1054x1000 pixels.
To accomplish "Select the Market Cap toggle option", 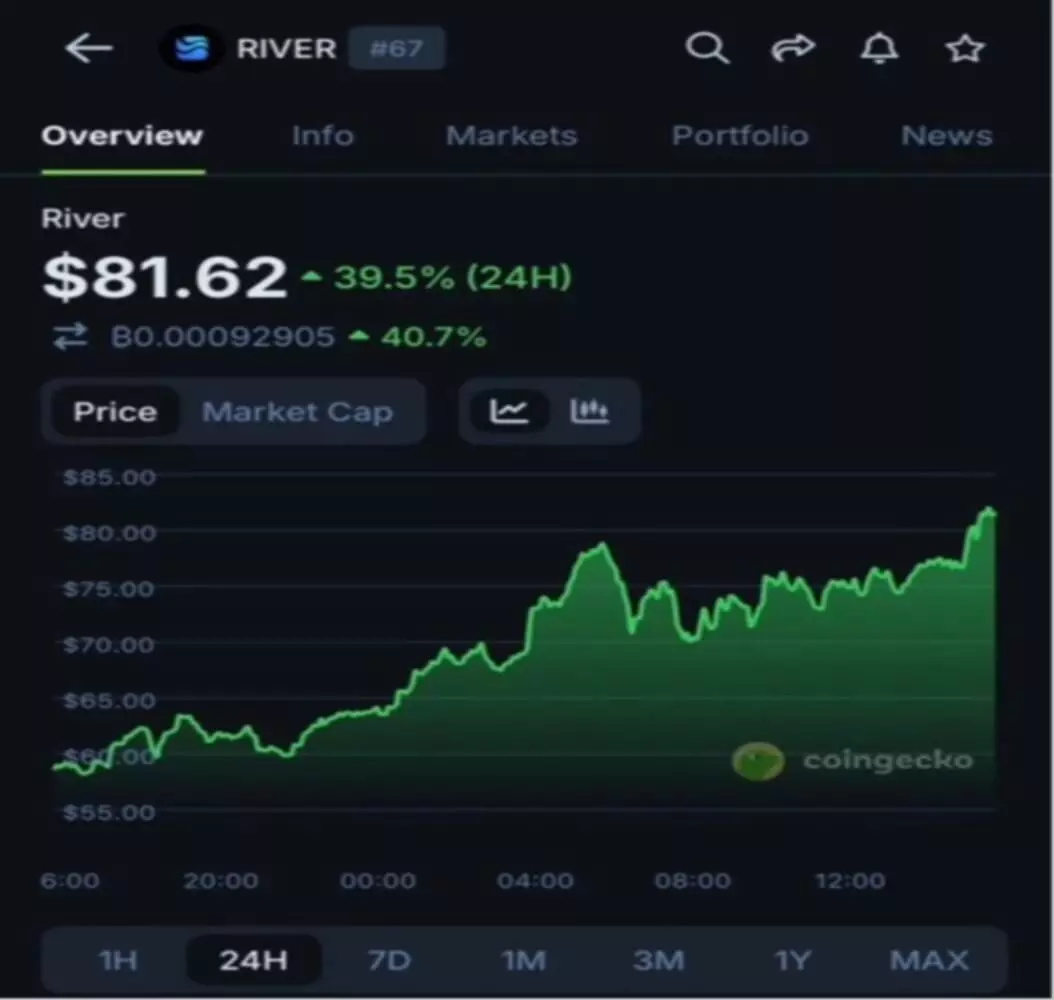I will pos(297,412).
